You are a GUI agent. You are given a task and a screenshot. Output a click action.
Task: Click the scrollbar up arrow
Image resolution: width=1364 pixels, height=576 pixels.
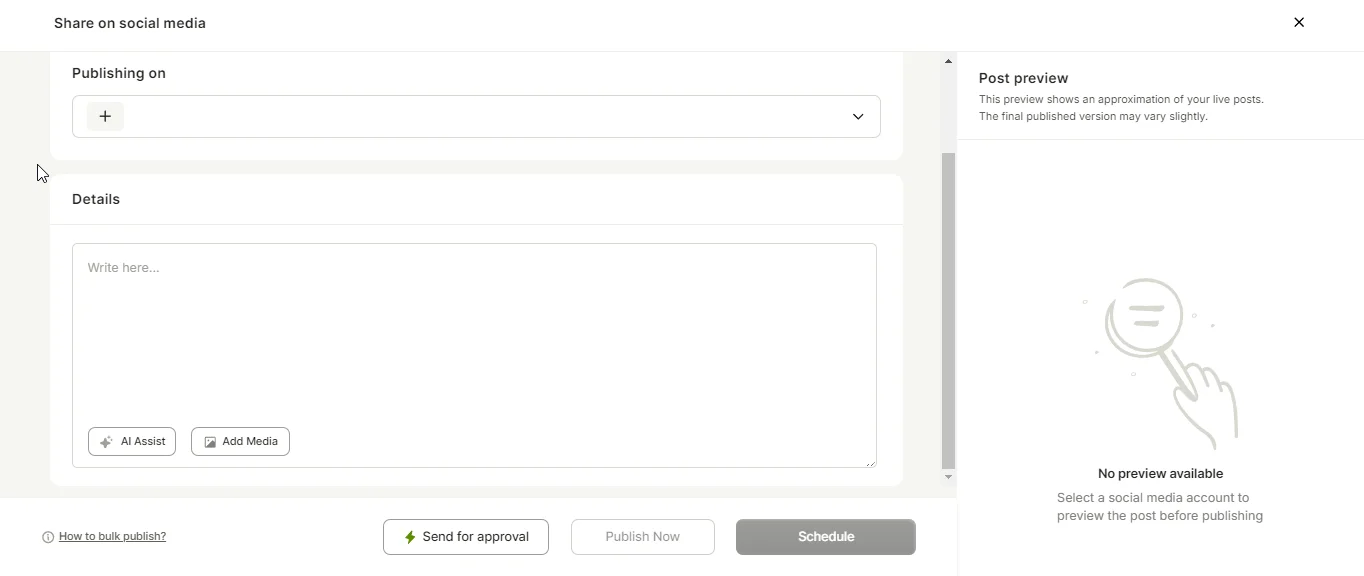[x=948, y=62]
